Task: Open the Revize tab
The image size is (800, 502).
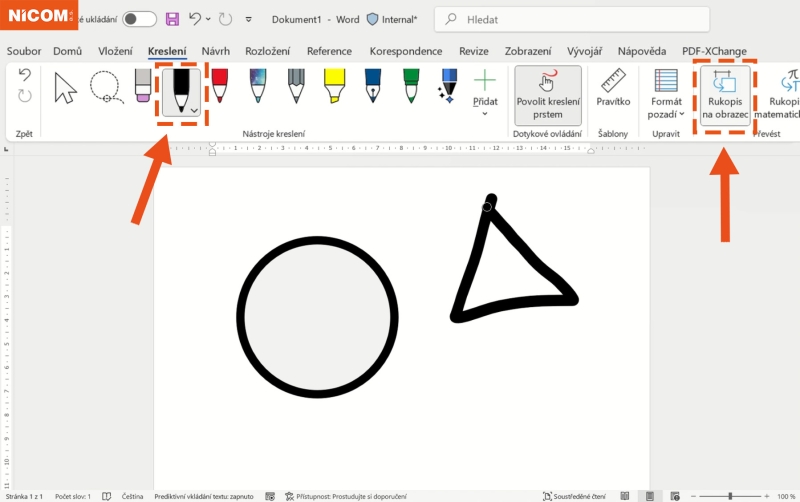Action: [474, 51]
